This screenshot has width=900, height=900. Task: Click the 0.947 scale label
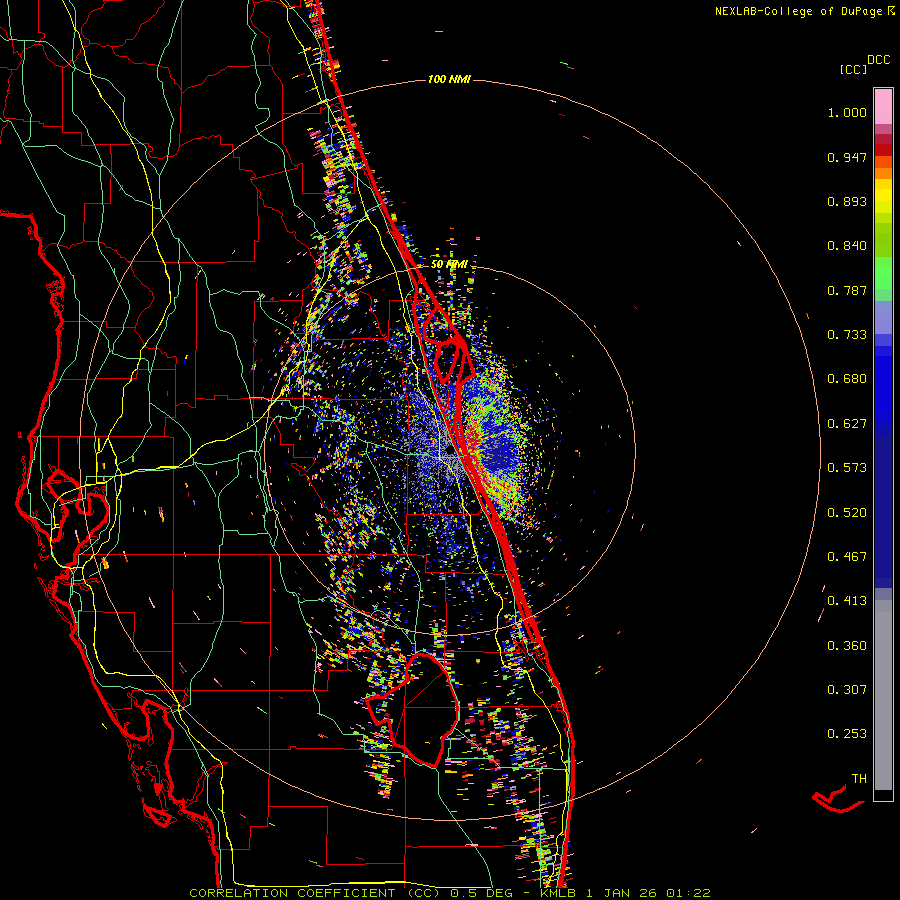847,157
